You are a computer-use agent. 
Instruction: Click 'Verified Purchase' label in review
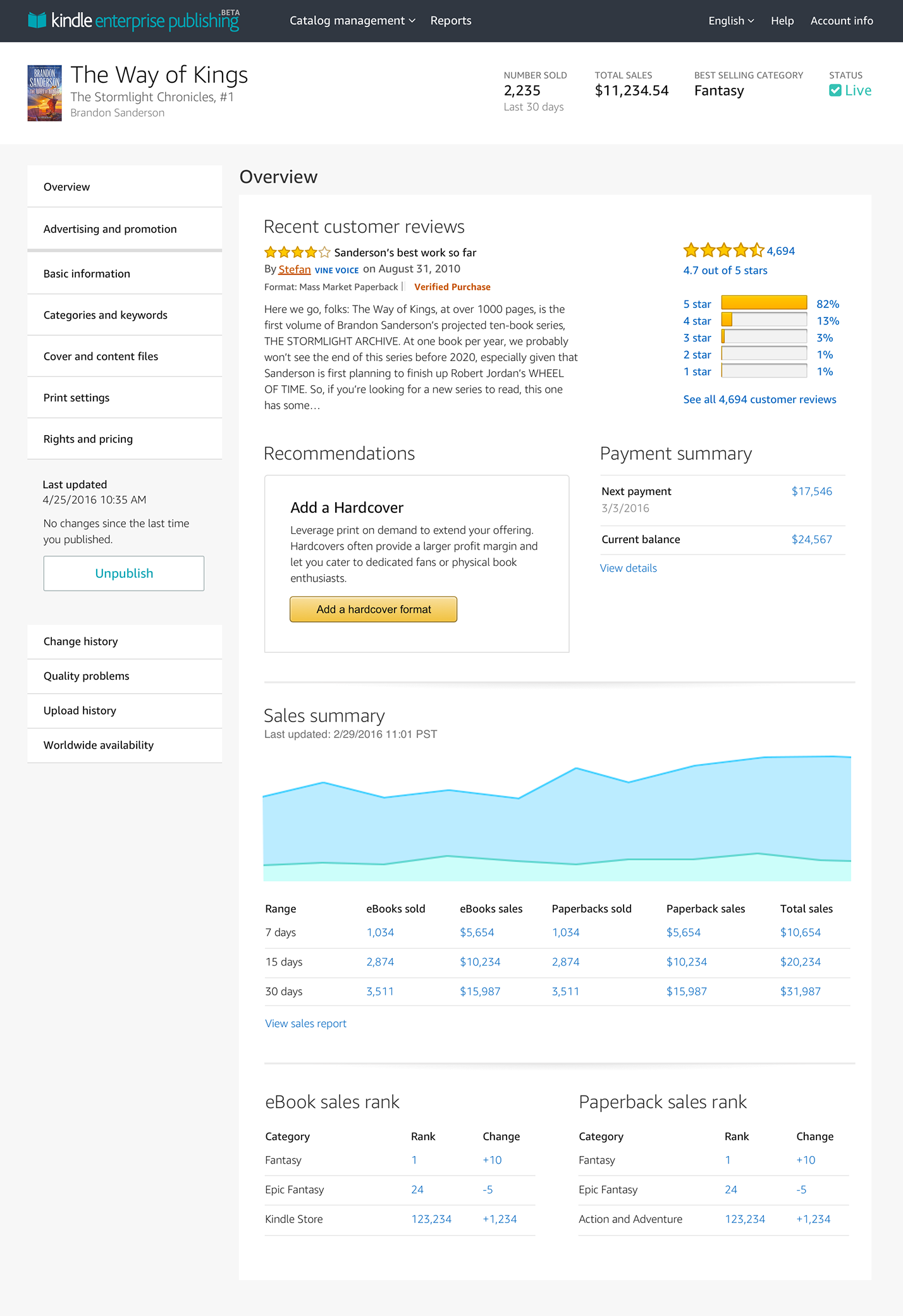coord(452,286)
